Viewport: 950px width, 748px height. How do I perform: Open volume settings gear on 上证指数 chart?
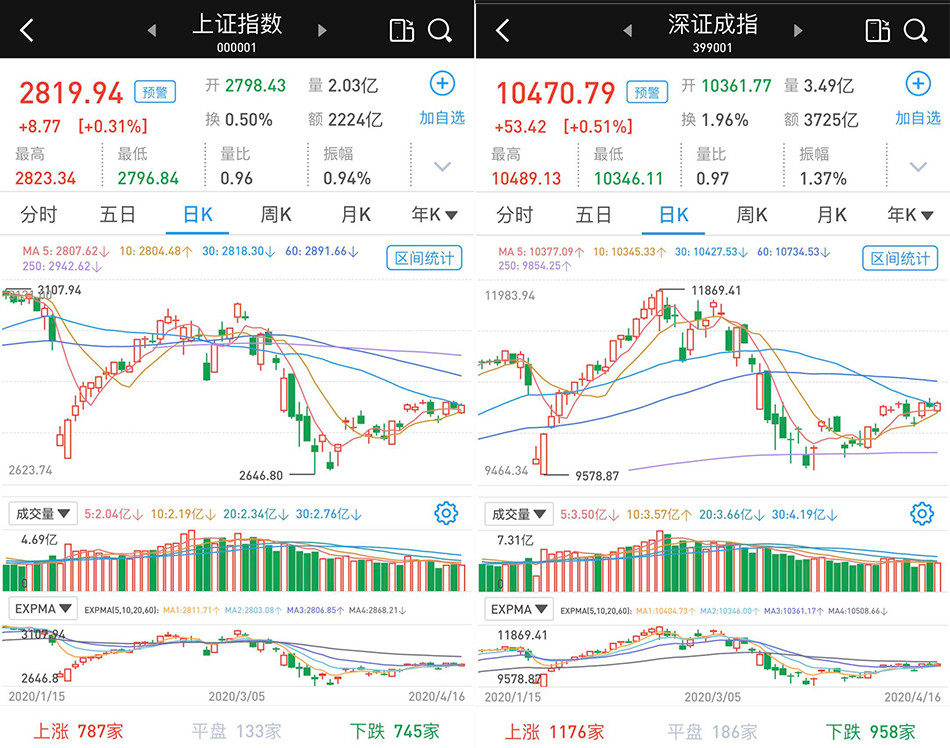pos(446,513)
